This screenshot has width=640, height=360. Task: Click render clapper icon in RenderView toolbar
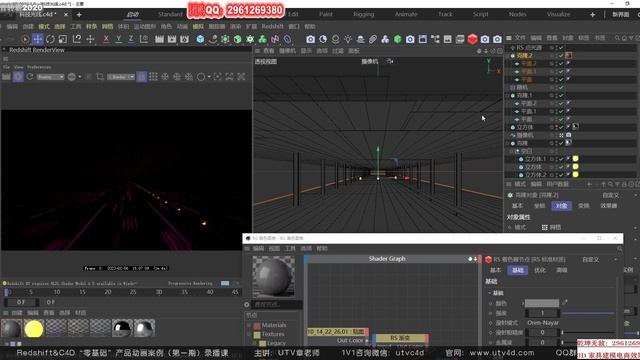click(6, 77)
